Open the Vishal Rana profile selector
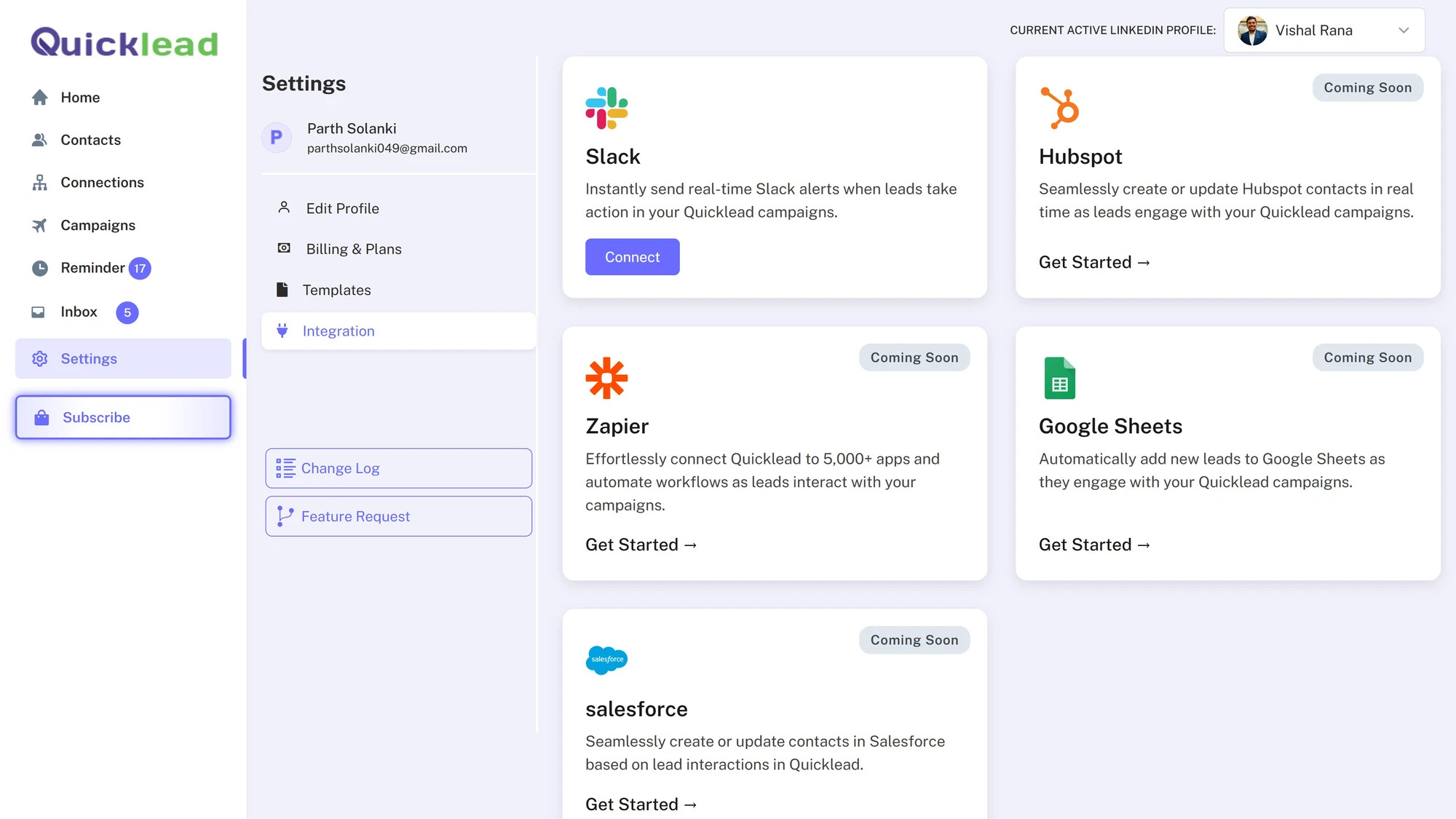The image size is (1456, 819). [x=1313, y=31]
